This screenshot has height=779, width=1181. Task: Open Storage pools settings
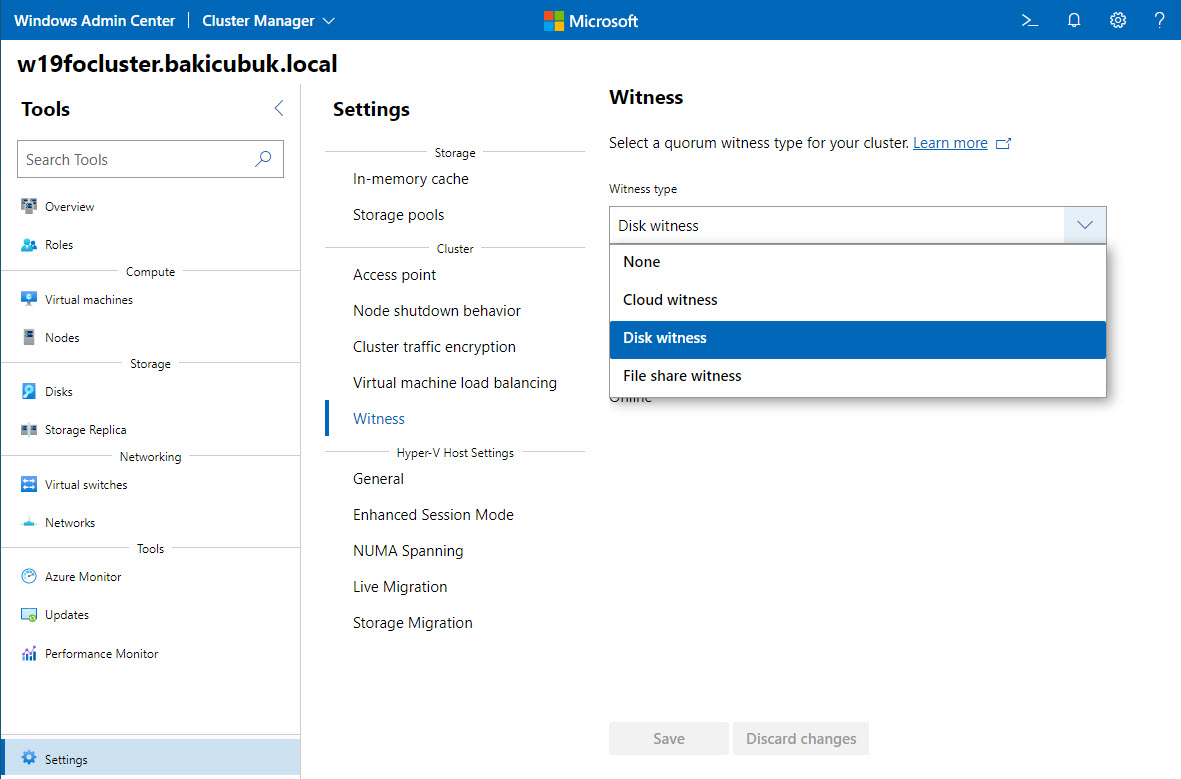[398, 215]
